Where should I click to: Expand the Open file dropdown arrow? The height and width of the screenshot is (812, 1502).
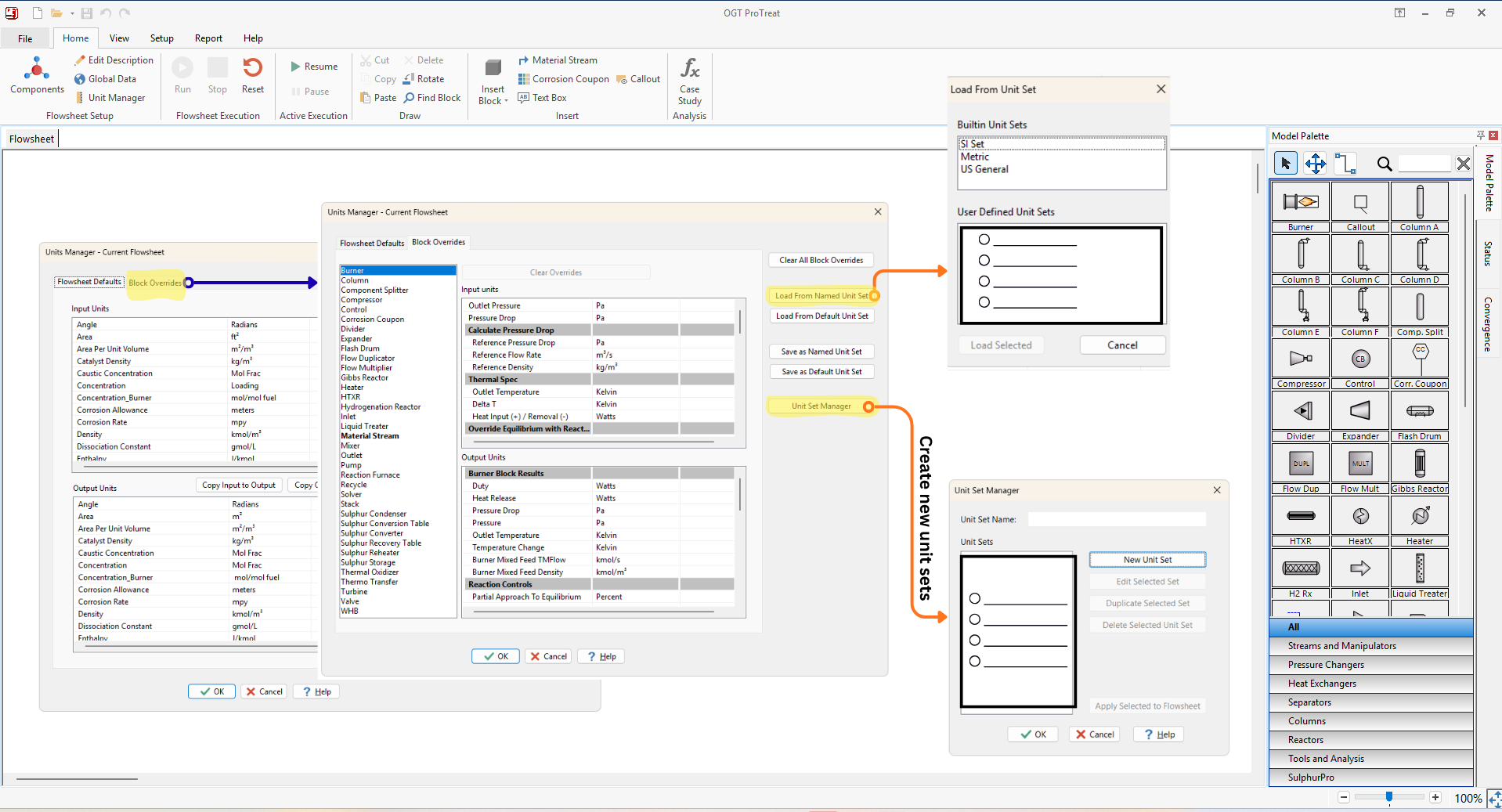(x=71, y=13)
